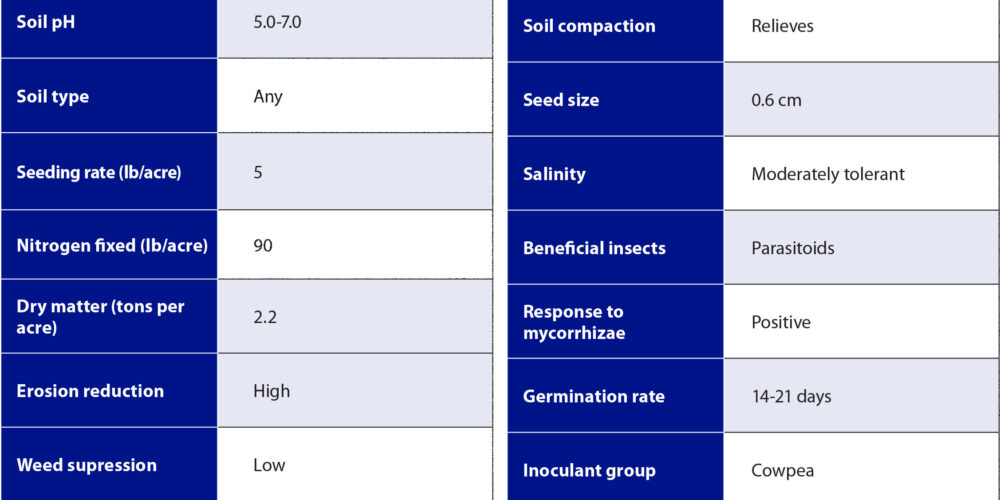Image resolution: width=1000 pixels, height=500 pixels.
Task: Click the Seed size value 0.6 cm
Action: tap(776, 100)
